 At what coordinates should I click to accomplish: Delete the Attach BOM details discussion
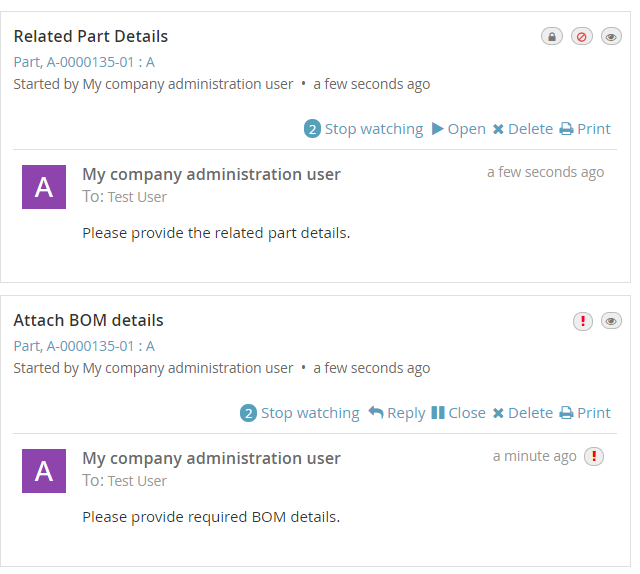click(x=522, y=413)
